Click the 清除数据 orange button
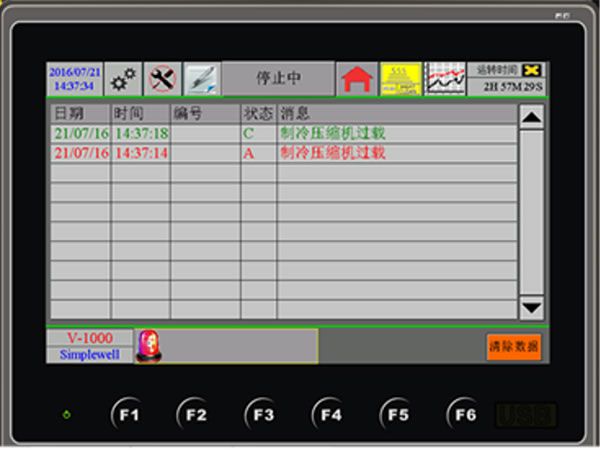The height and width of the screenshot is (450, 600). 514,347
